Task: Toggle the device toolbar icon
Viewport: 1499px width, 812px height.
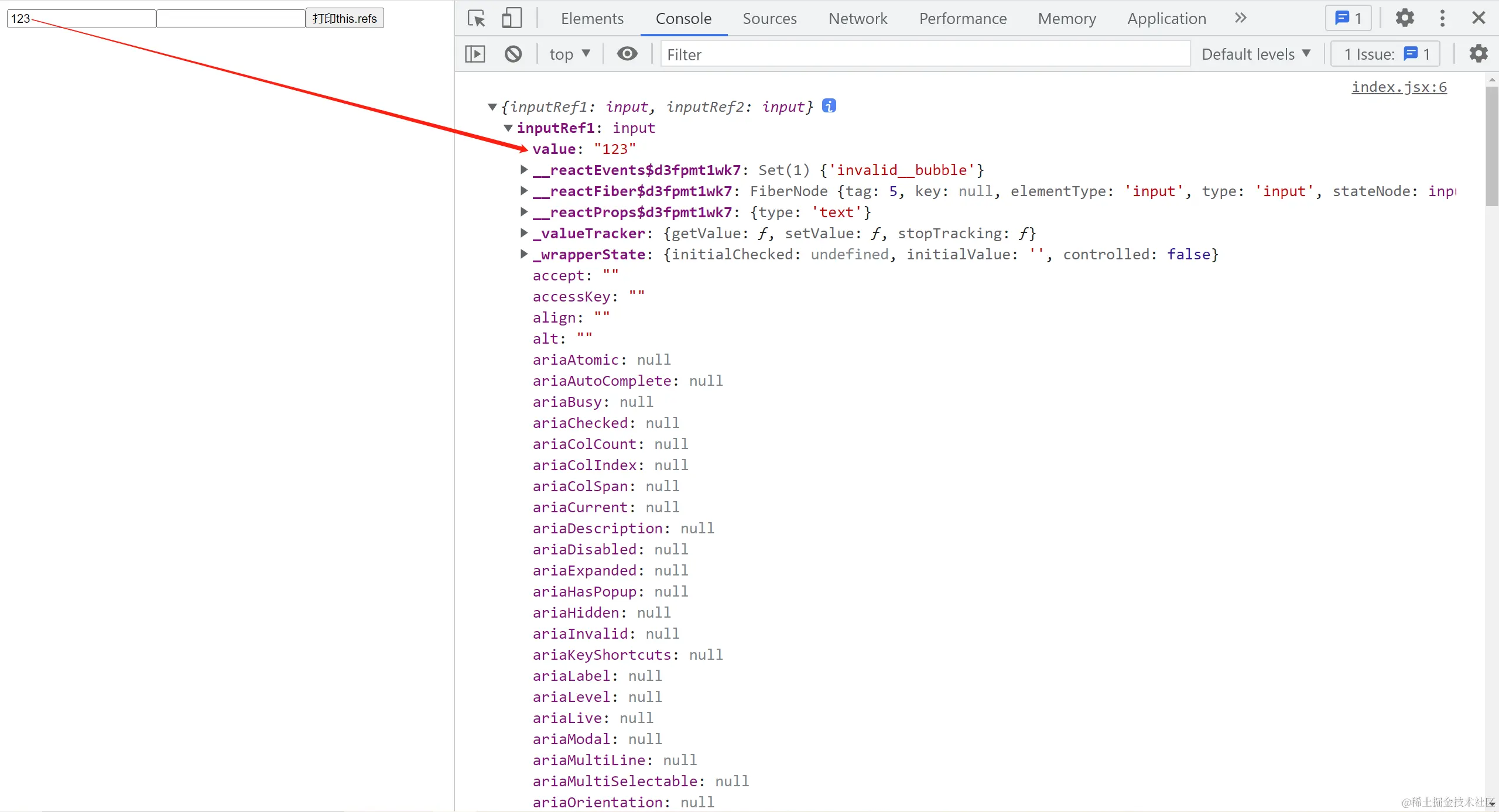Action: (511, 18)
